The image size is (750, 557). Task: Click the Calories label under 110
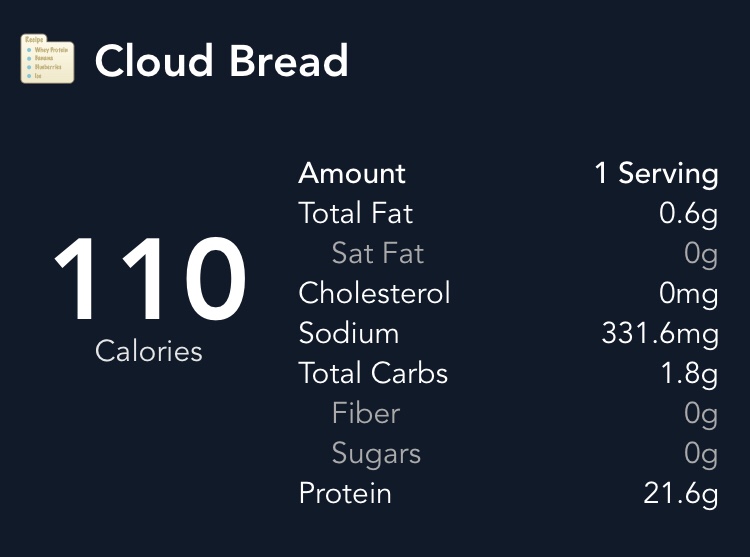pyautogui.click(x=149, y=351)
